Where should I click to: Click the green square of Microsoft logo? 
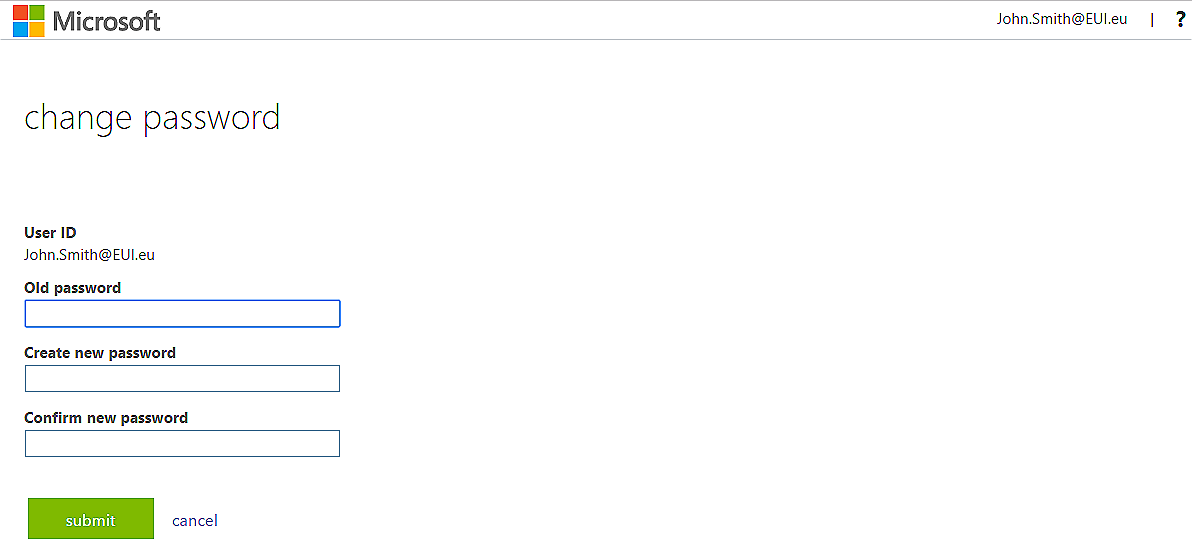(37, 12)
